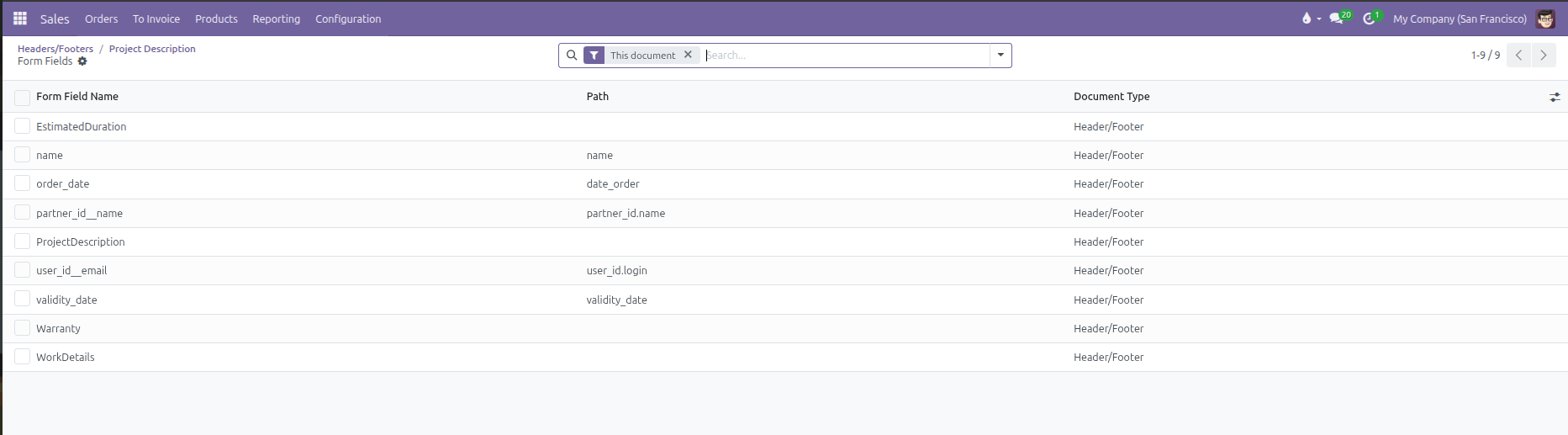Click the date_order path cell
The image size is (1568, 435).
click(x=613, y=183)
